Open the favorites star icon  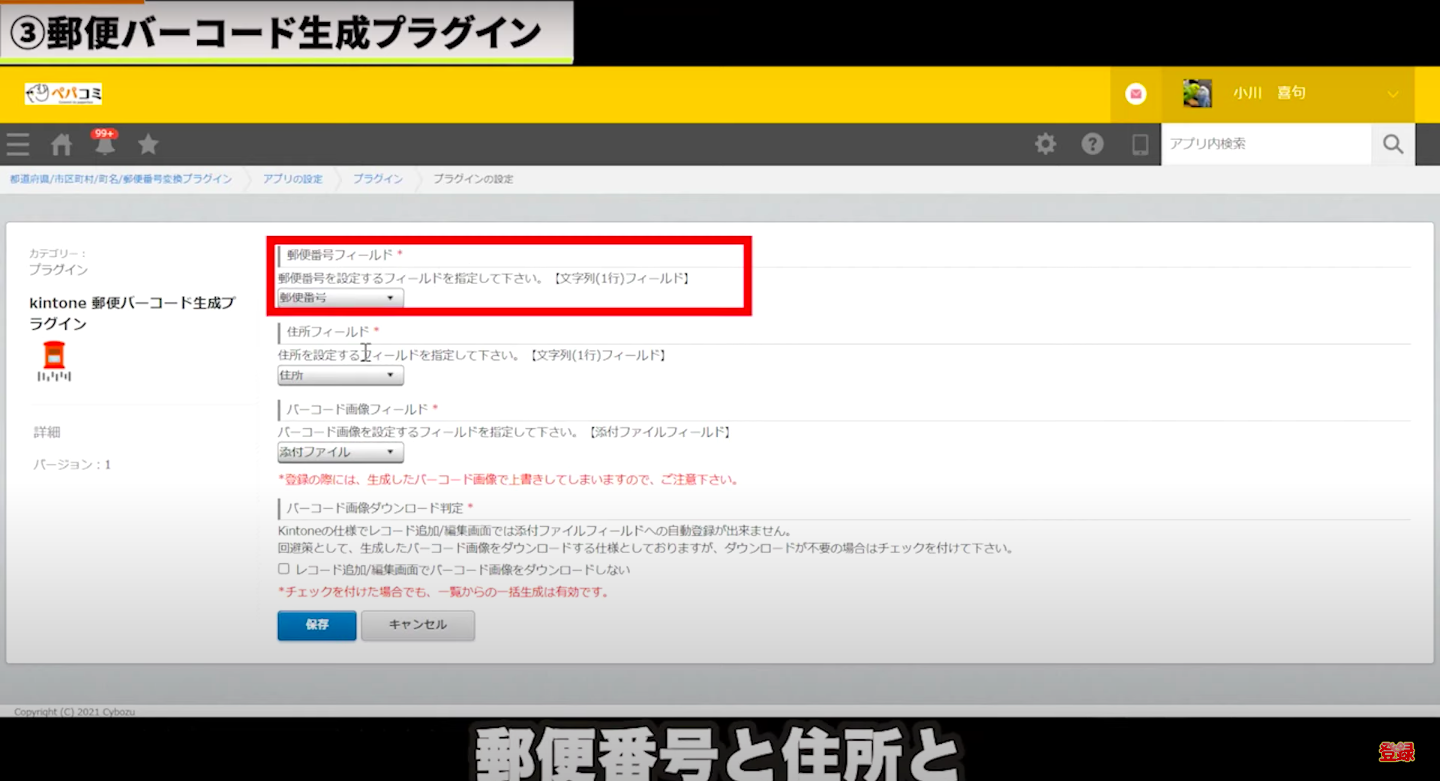pos(148,145)
